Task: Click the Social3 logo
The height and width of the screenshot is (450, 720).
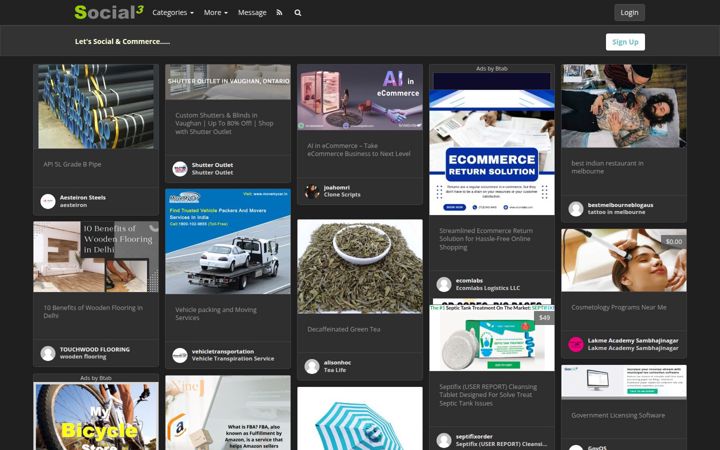Action: pos(109,12)
